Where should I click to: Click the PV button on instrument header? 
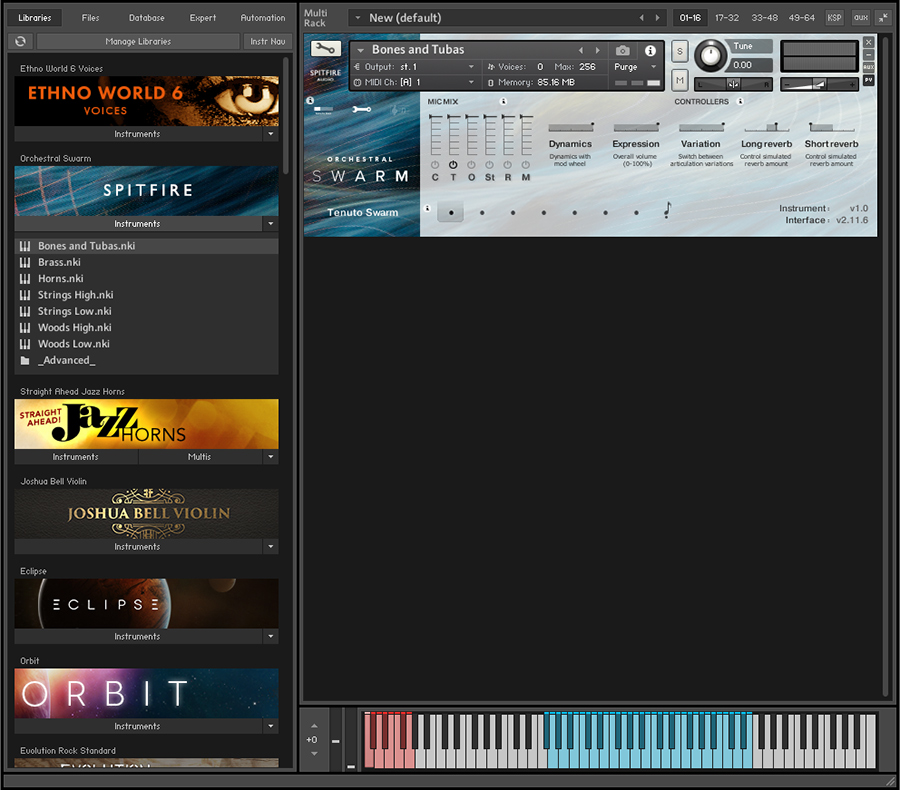click(x=868, y=80)
